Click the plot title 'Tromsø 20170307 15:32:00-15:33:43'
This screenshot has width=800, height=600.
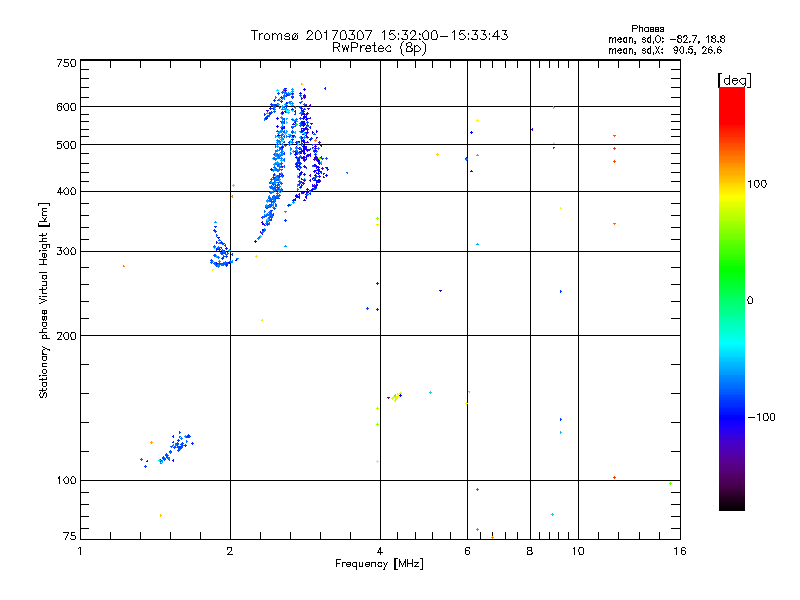pos(379,35)
